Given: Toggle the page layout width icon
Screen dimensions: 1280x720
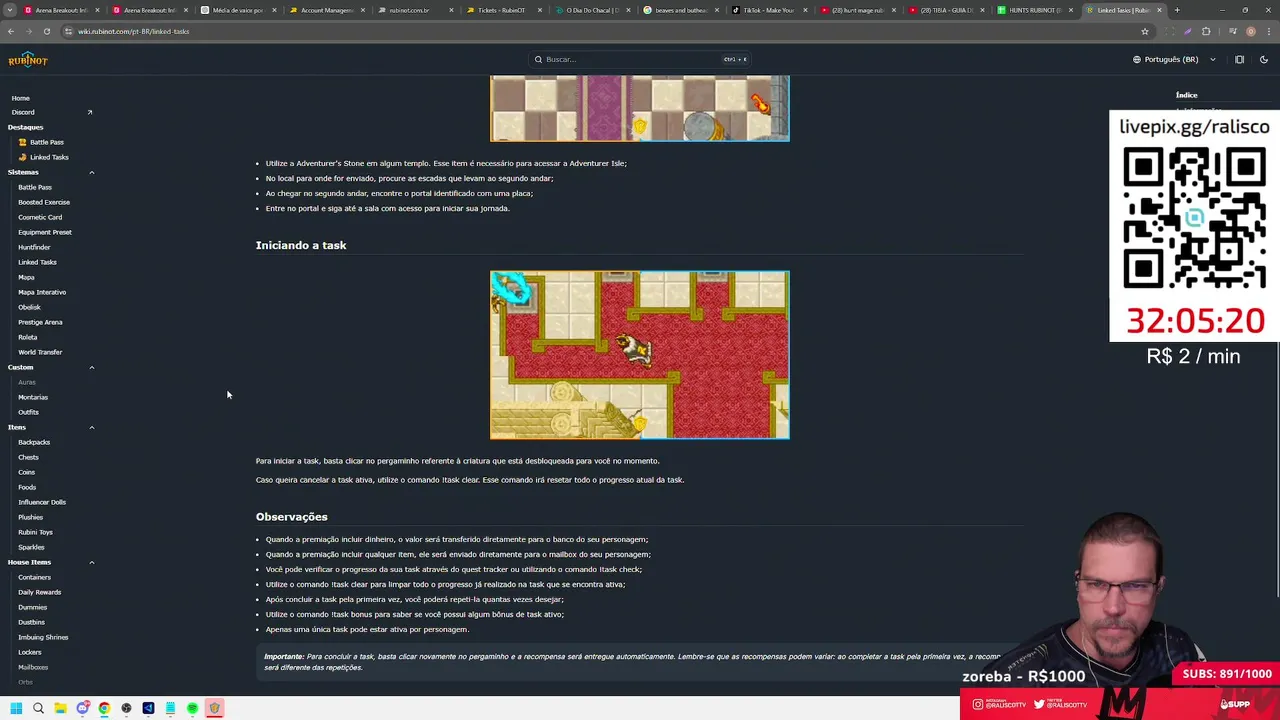Looking at the screenshot, I should [1239, 59].
